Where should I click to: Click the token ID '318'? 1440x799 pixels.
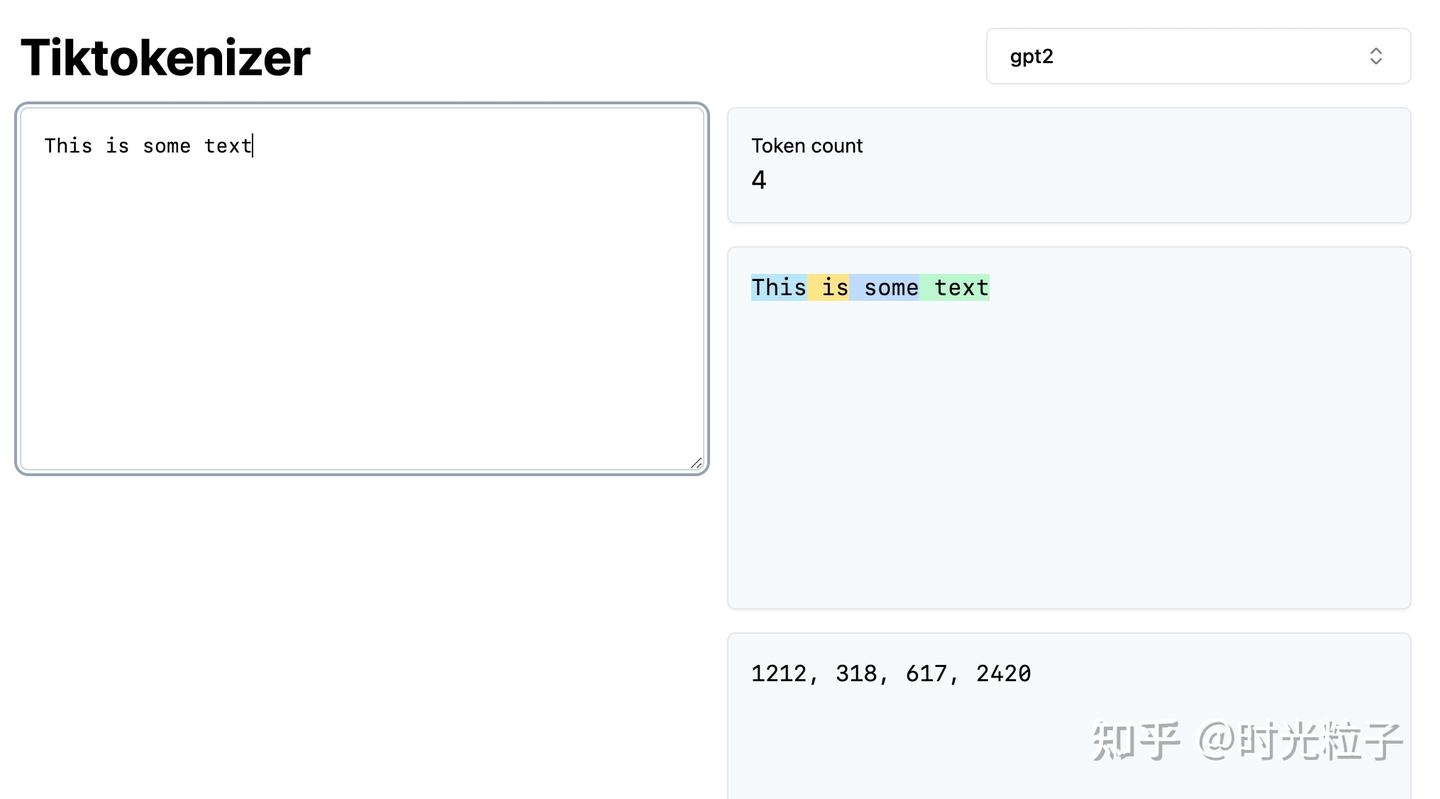pos(851,672)
